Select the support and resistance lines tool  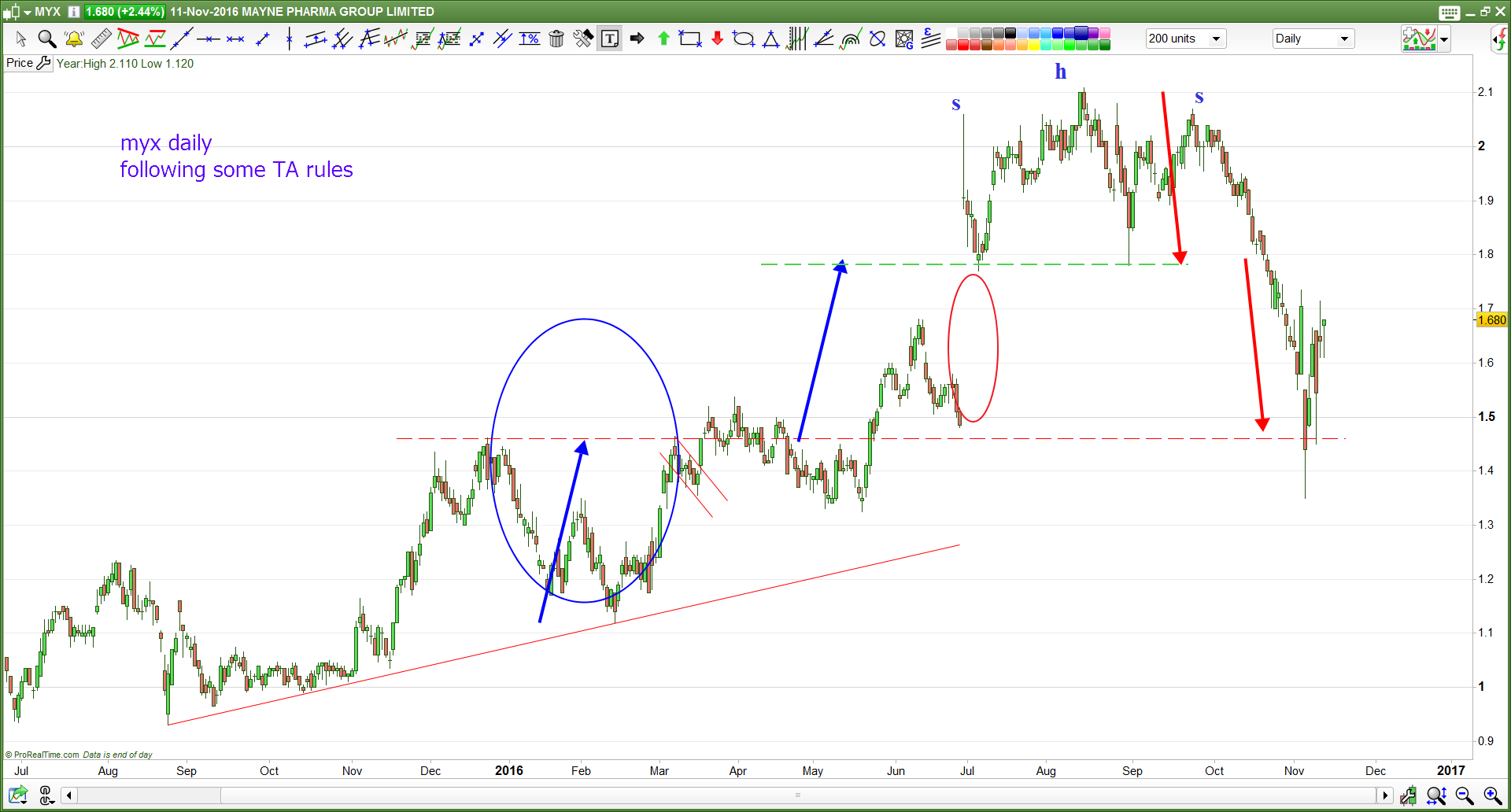coord(155,39)
